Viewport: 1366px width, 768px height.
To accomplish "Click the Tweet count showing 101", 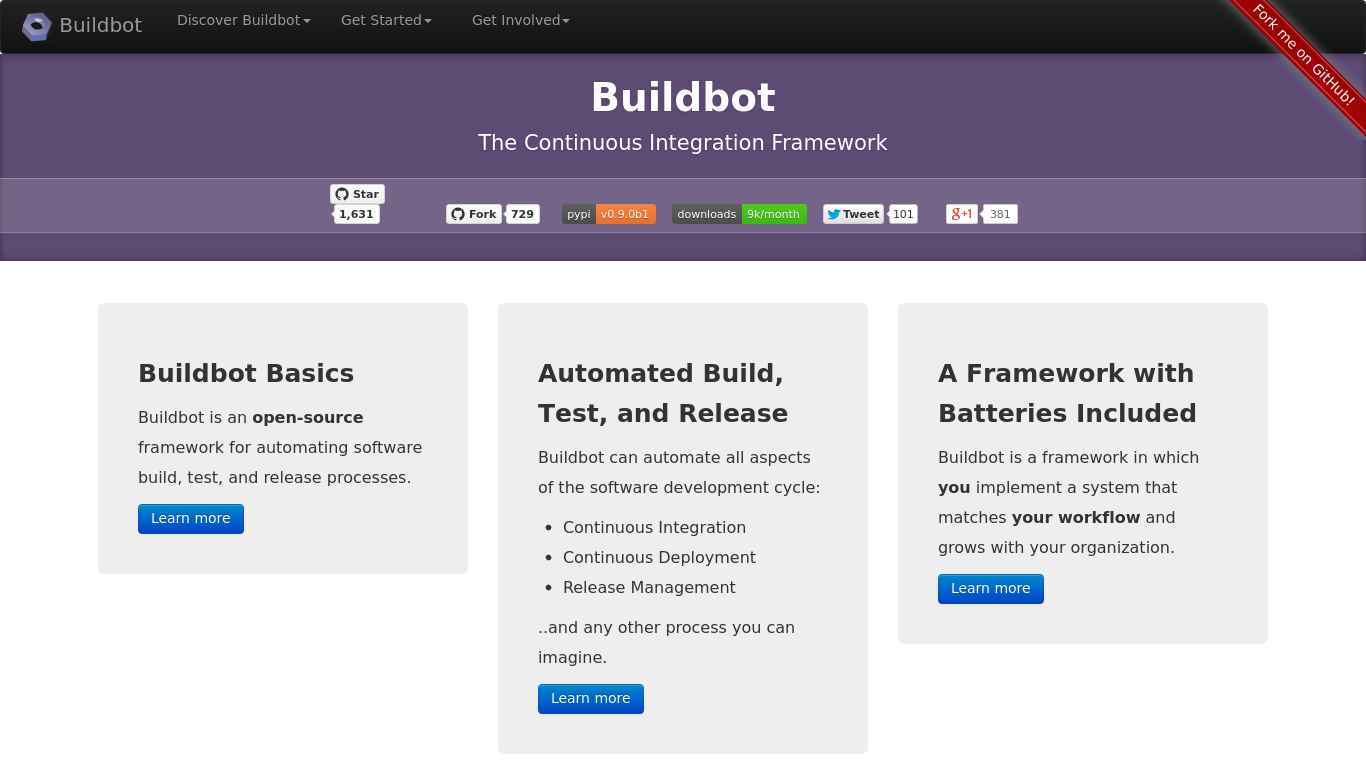I will point(902,213).
